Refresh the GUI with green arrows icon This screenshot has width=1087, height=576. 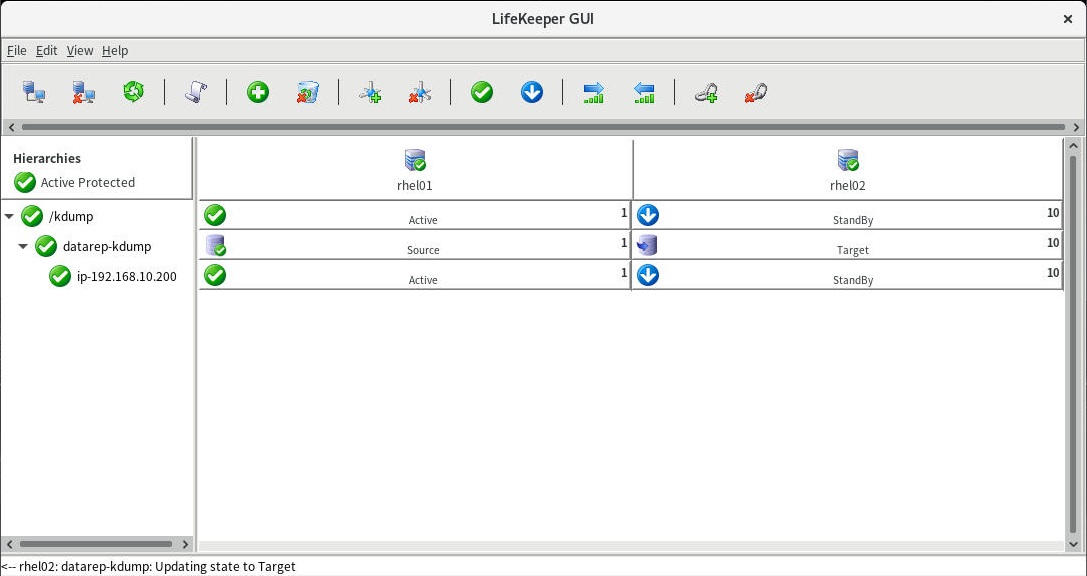[x=133, y=93]
